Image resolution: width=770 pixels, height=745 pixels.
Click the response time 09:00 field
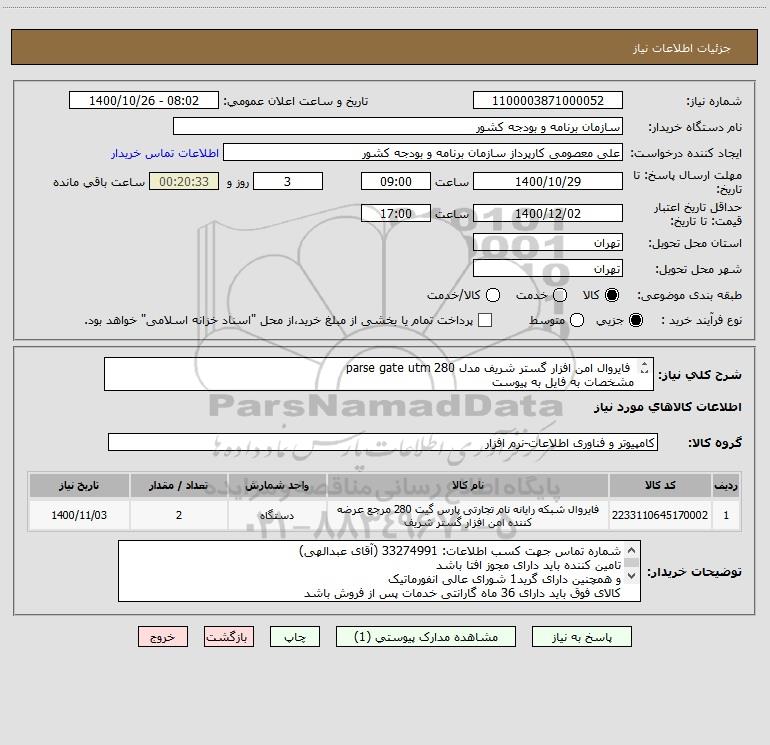click(x=396, y=181)
